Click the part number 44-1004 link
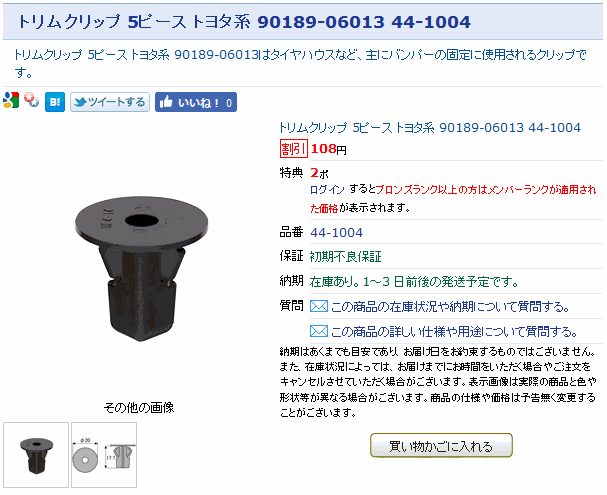The height and width of the screenshot is (495, 607). click(336, 233)
